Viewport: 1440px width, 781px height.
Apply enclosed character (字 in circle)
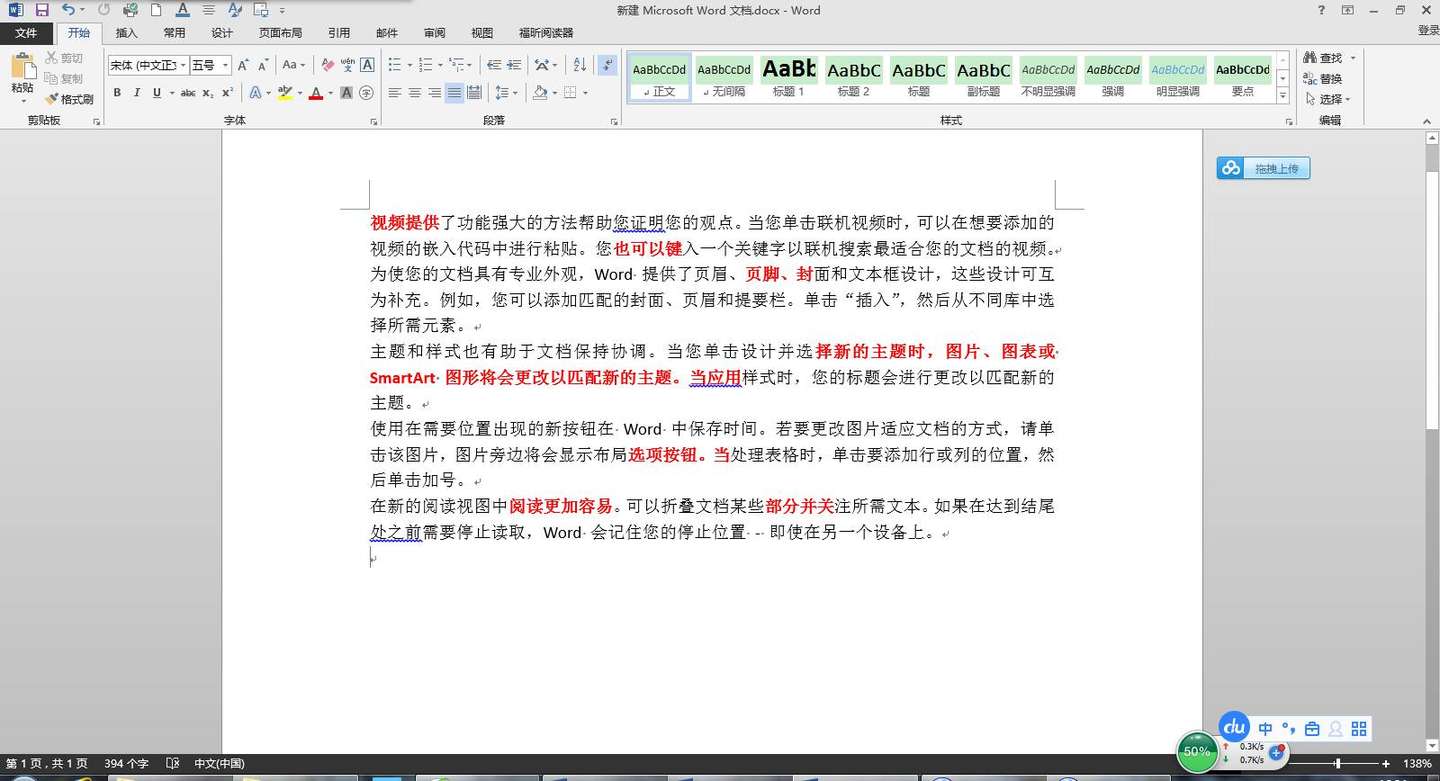coord(366,93)
